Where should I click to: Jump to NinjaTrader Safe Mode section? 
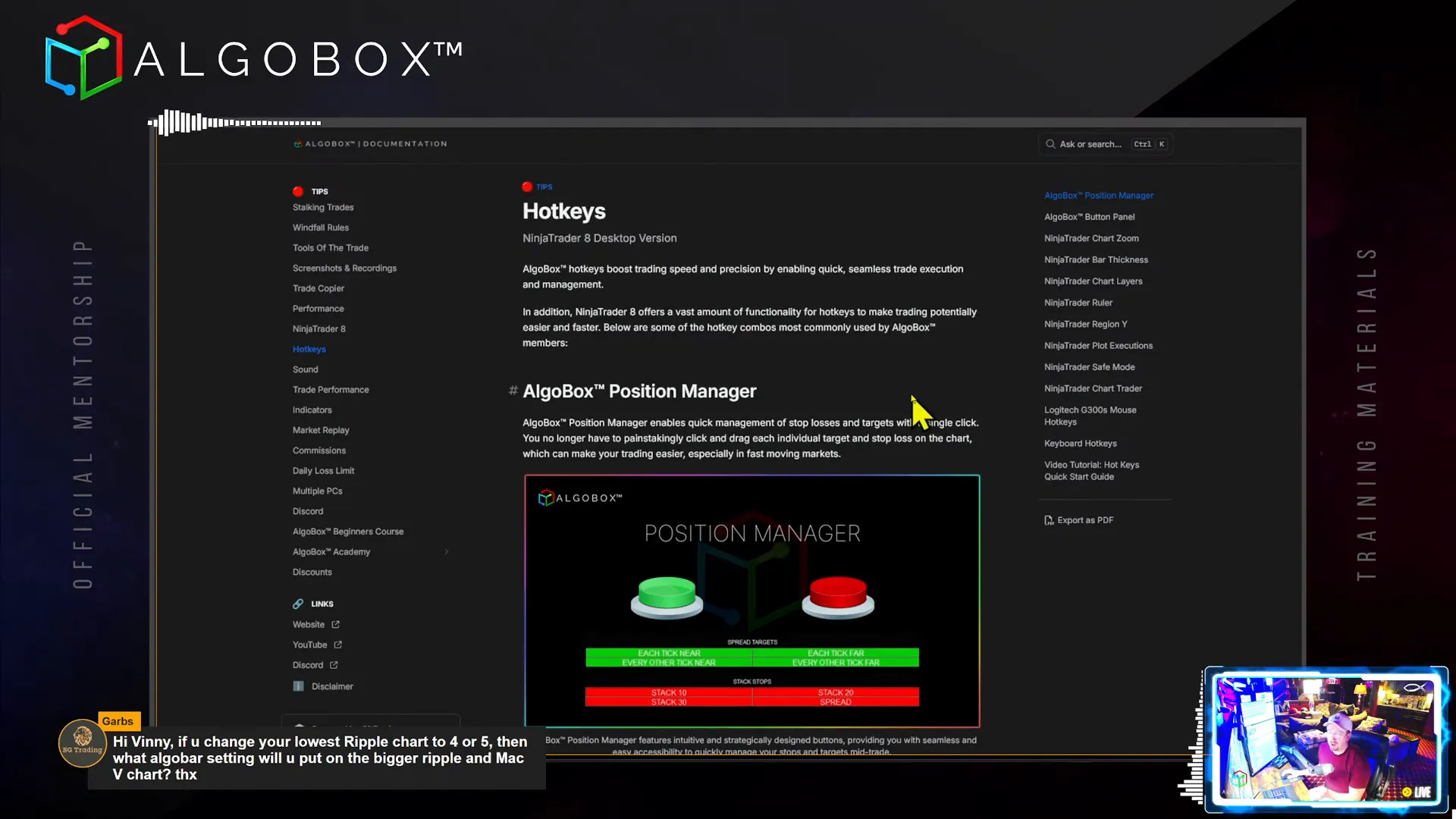pos(1090,368)
